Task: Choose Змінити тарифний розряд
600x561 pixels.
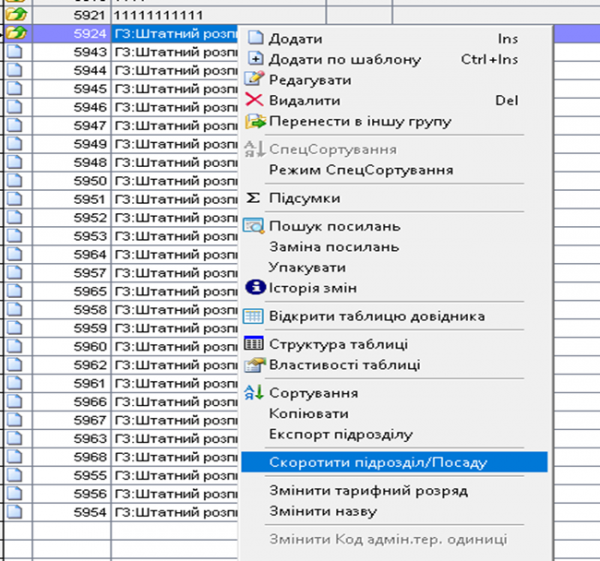Action: [368, 490]
